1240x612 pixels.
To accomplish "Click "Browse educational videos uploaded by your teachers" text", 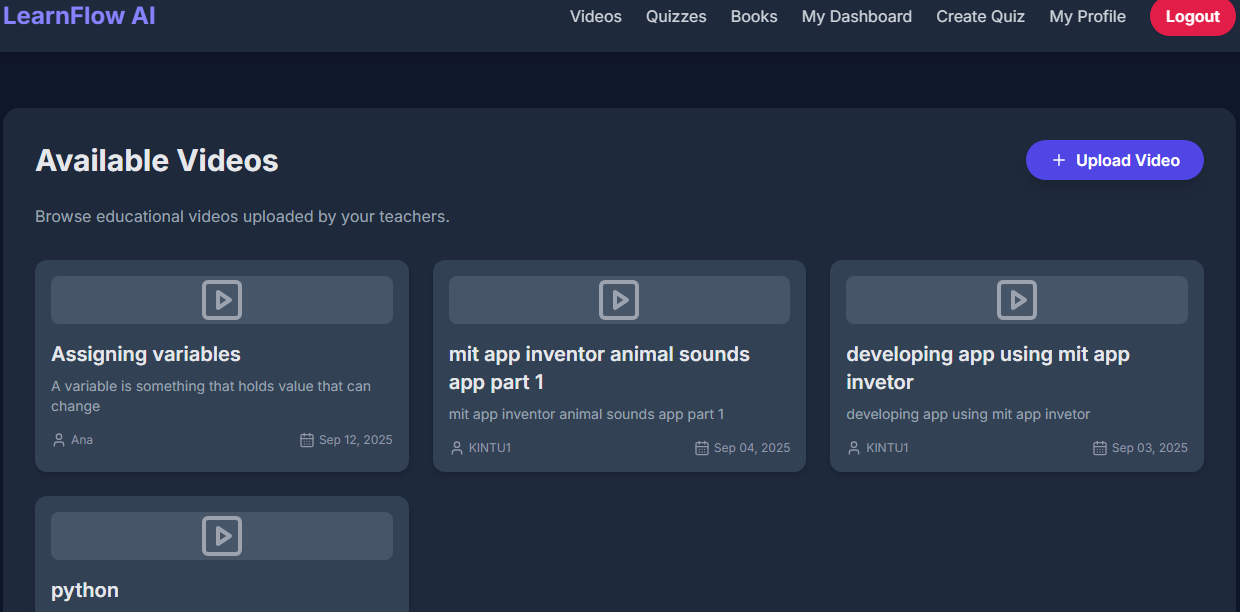I will 242,216.
